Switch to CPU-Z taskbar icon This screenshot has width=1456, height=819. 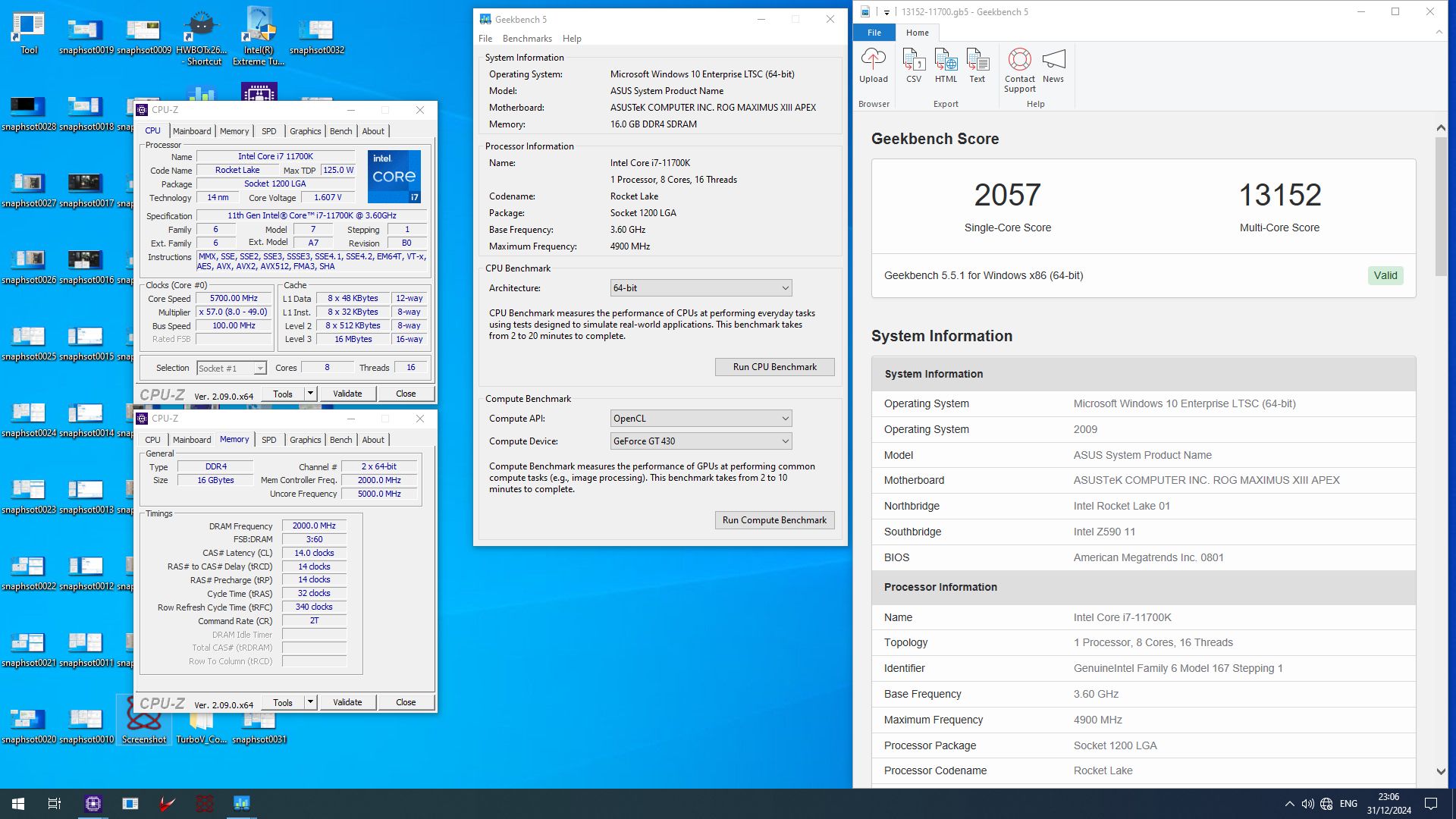point(93,804)
